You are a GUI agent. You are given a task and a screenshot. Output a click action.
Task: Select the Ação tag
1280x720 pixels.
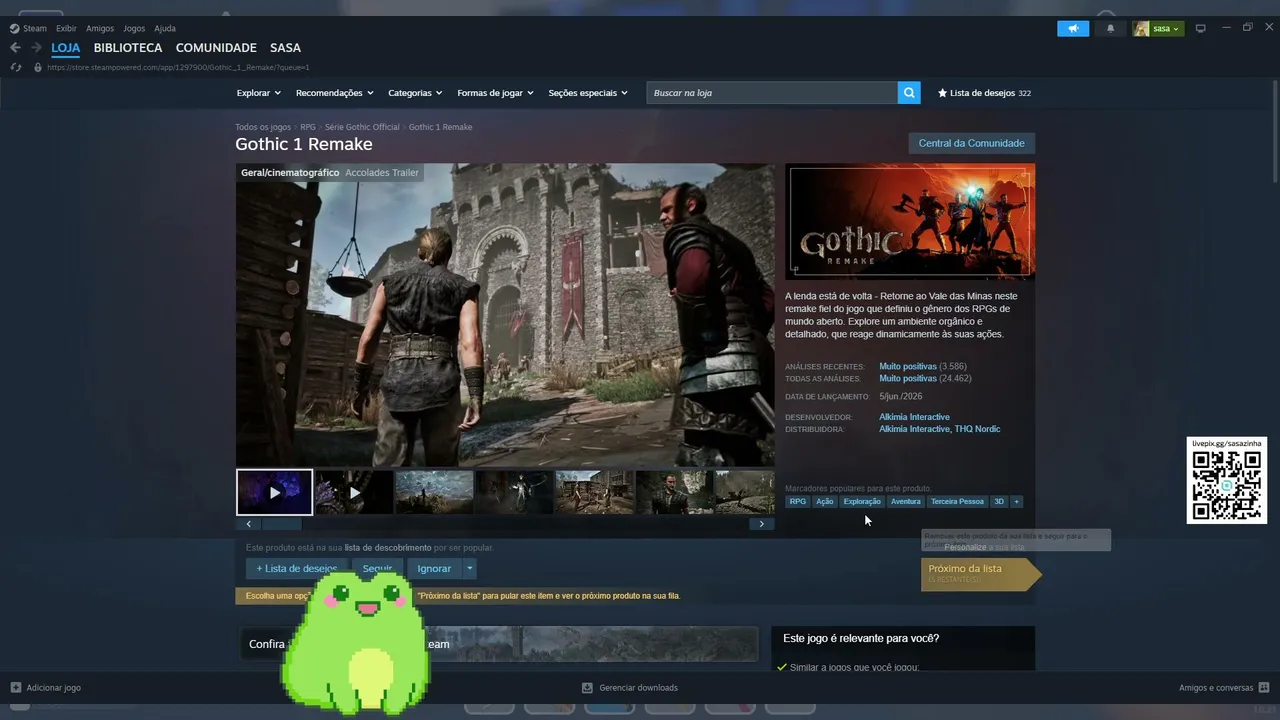(825, 502)
